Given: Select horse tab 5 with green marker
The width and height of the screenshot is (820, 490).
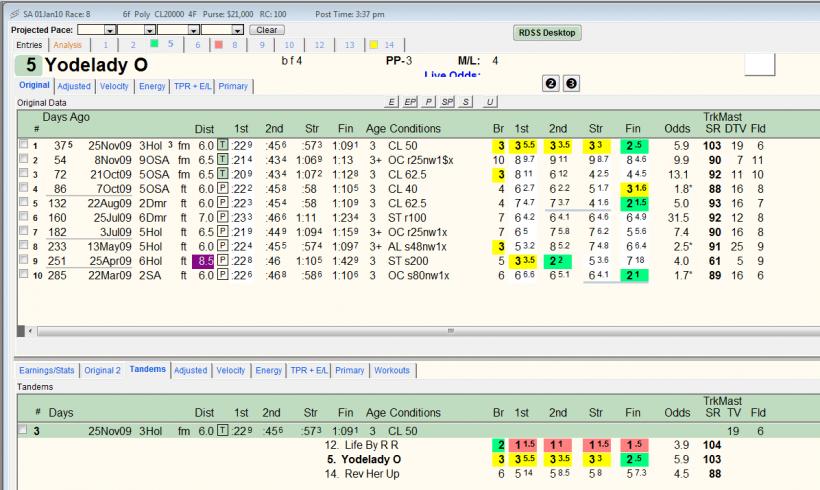Looking at the screenshot, I should point(163,44).
